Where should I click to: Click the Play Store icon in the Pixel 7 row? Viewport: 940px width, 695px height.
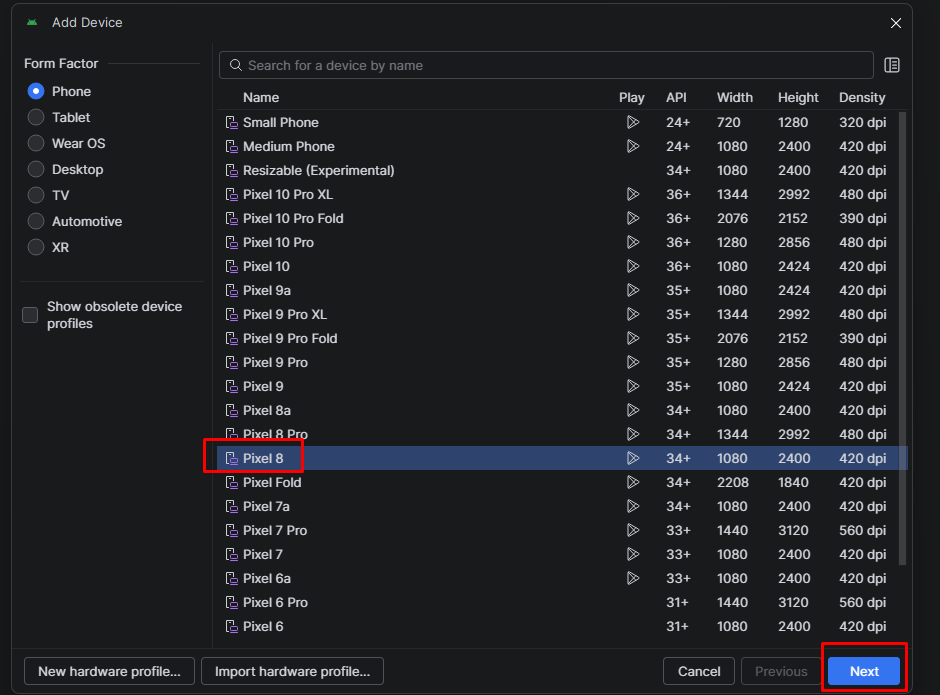632,554
